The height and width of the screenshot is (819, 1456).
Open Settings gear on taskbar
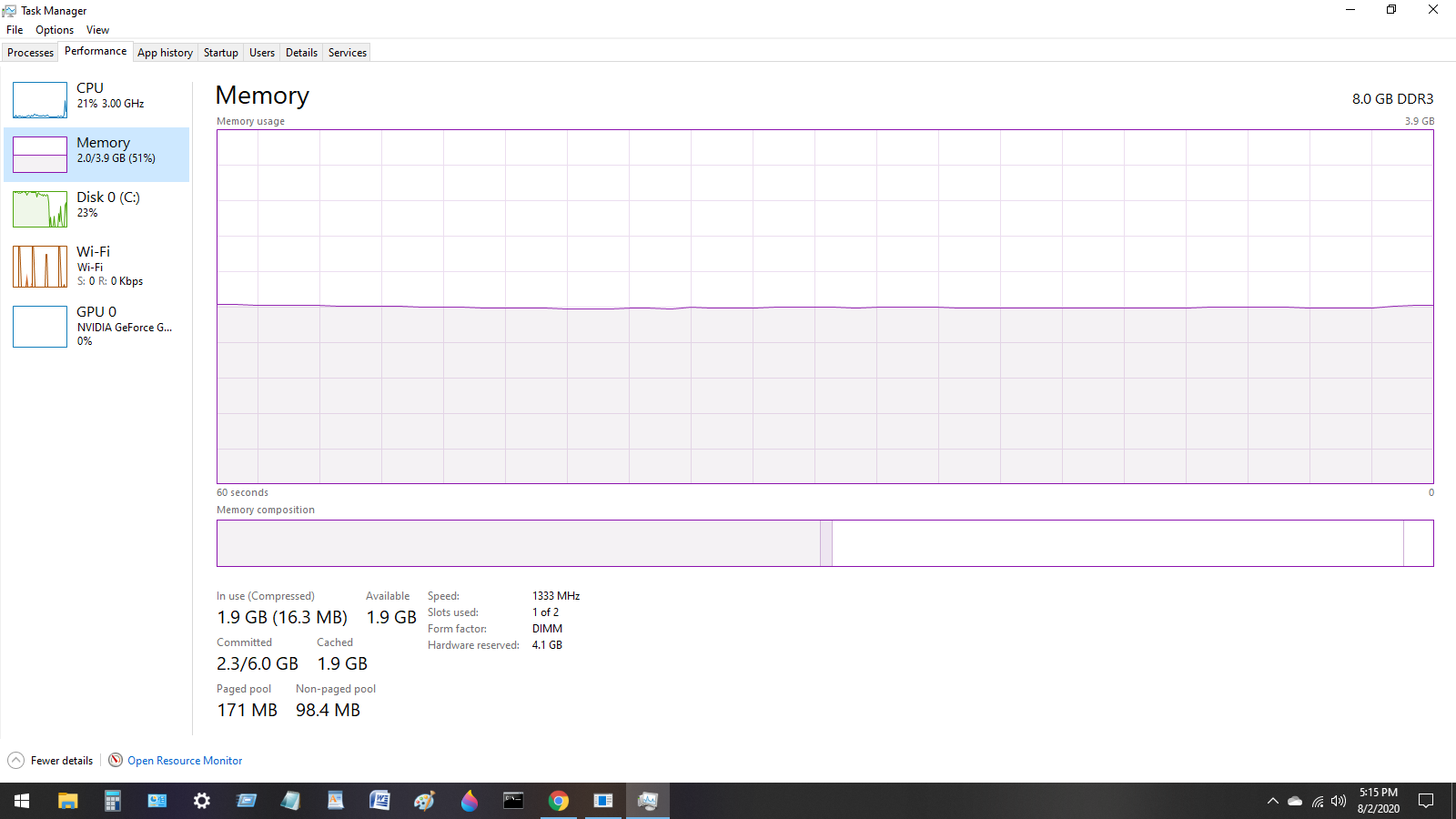coord(201,801)
